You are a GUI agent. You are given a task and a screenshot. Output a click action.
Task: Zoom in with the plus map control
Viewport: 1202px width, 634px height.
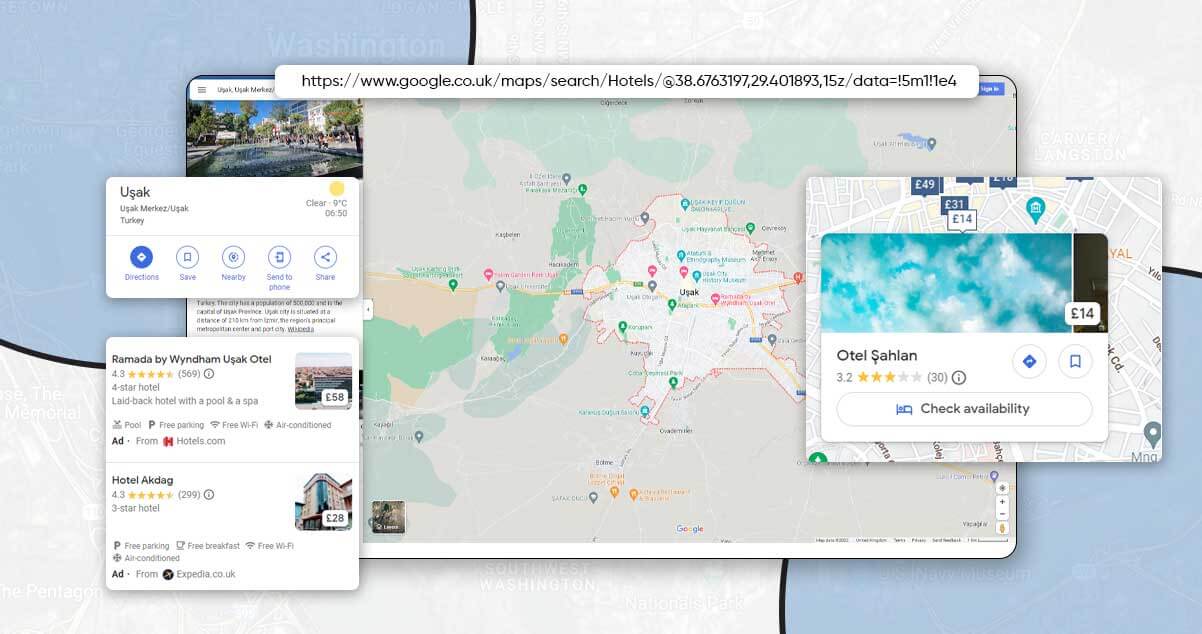[1002, 502]
